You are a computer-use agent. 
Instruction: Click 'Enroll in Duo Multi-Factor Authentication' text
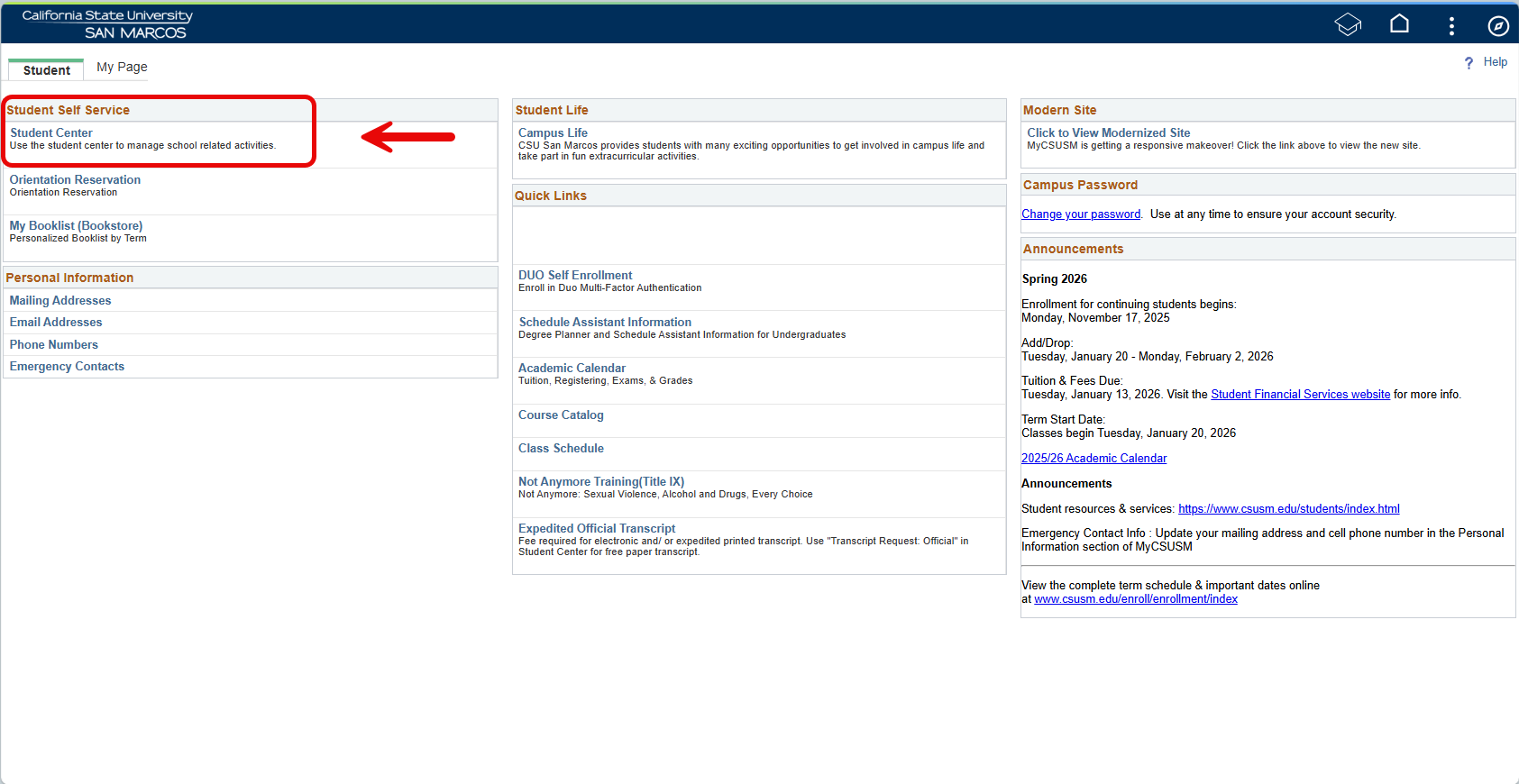(610, 287)
